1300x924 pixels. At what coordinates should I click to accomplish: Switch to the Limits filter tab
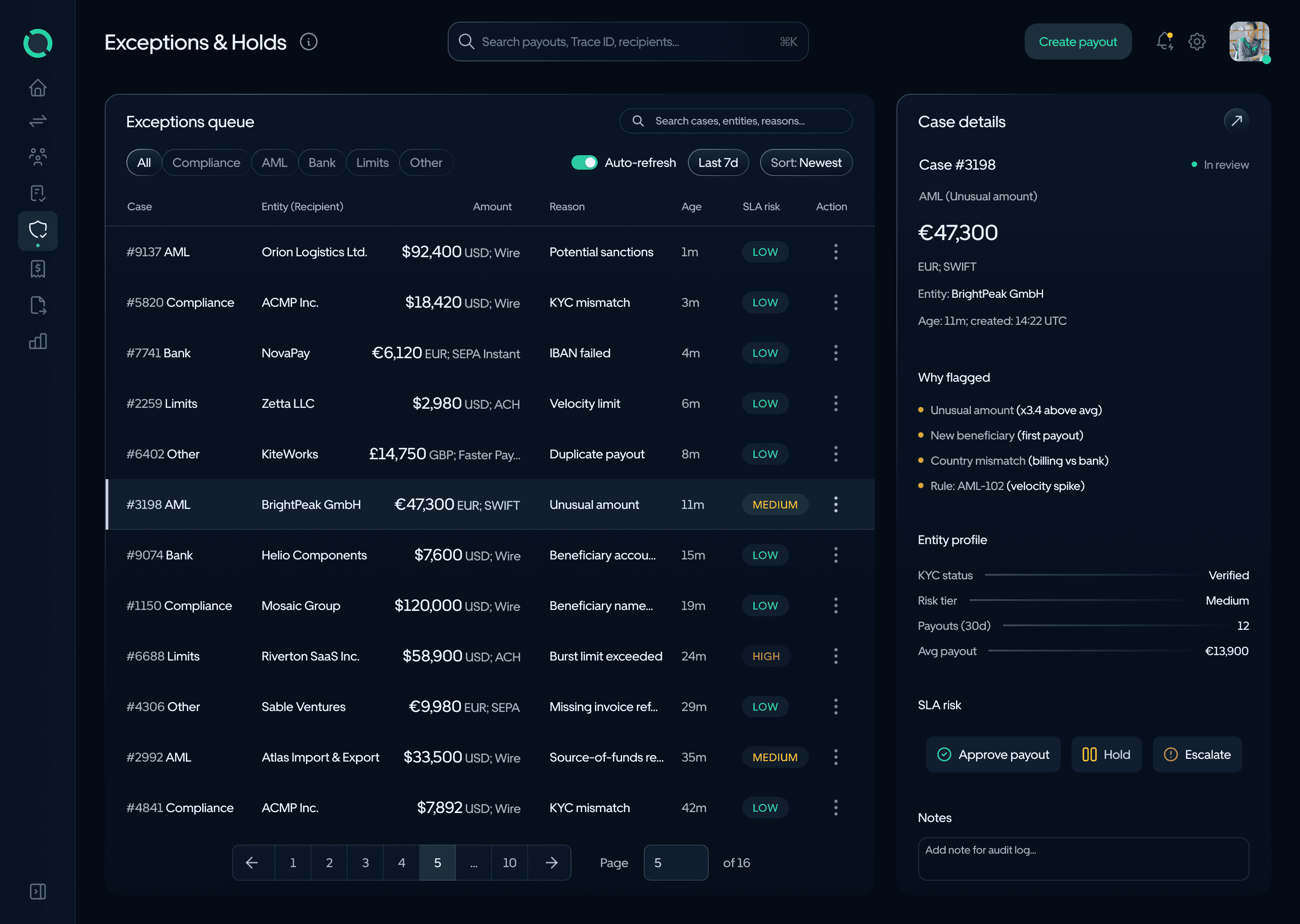tap(372, 163)
